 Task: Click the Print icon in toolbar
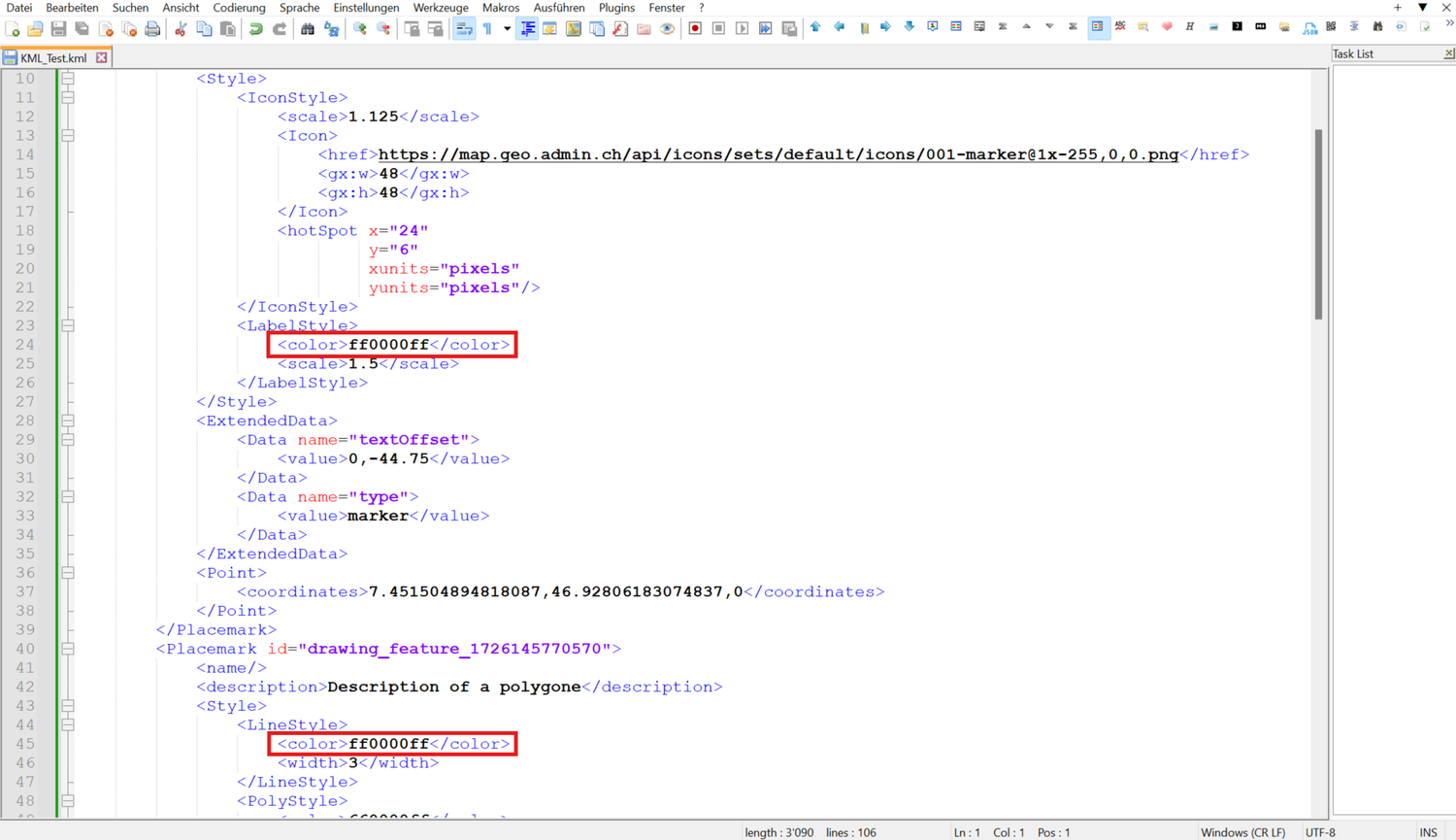152,29
